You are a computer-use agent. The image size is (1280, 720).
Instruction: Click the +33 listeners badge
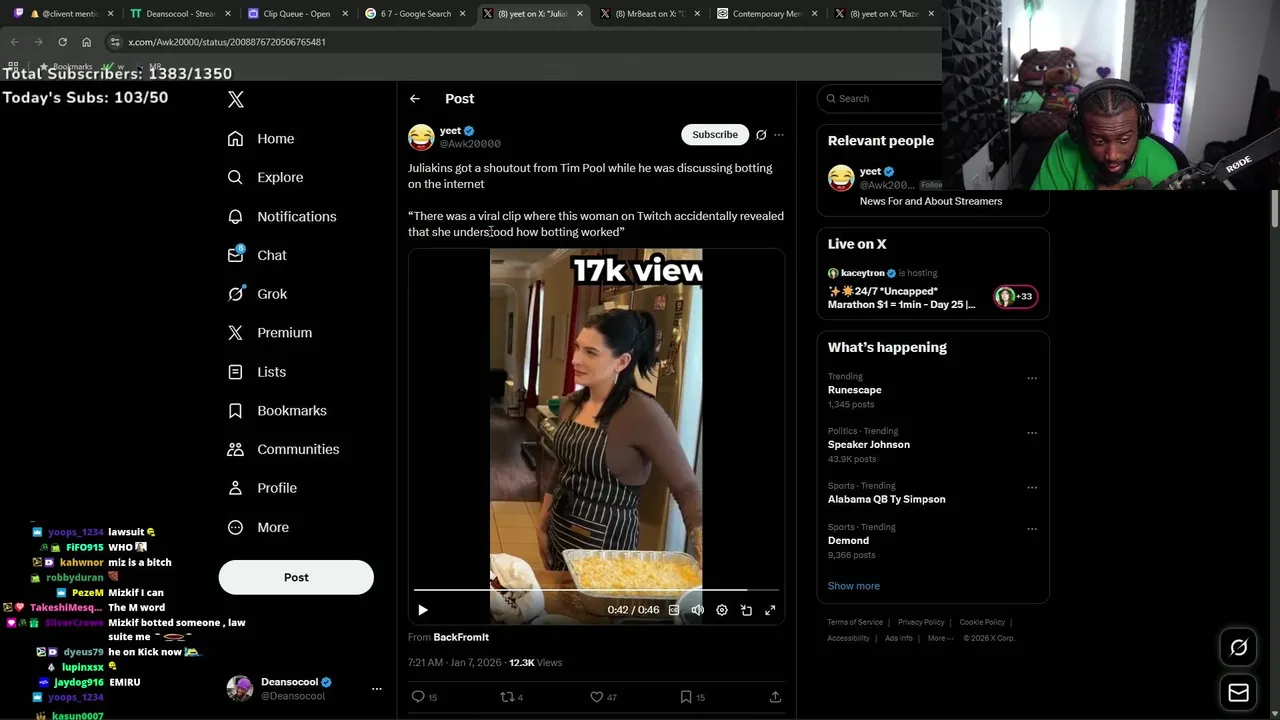click(x=1015, y=296)
